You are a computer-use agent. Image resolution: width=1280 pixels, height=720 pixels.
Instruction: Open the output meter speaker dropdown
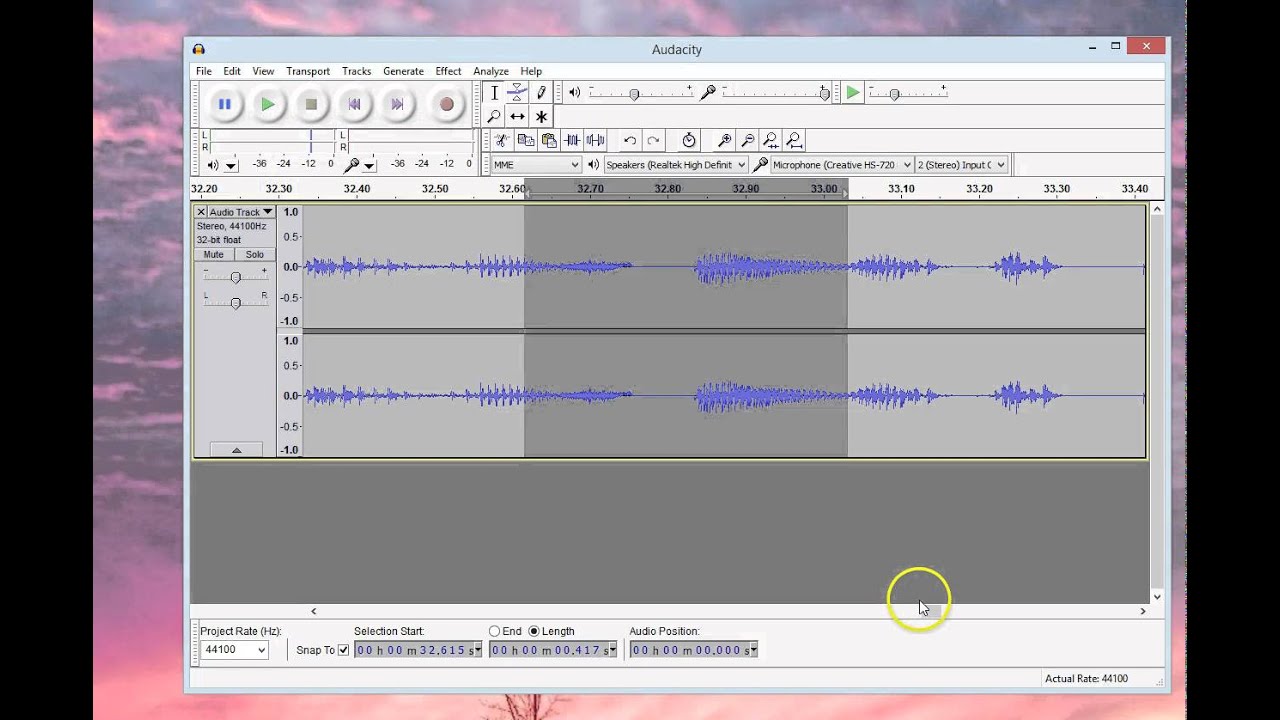[x=231, y=165]
